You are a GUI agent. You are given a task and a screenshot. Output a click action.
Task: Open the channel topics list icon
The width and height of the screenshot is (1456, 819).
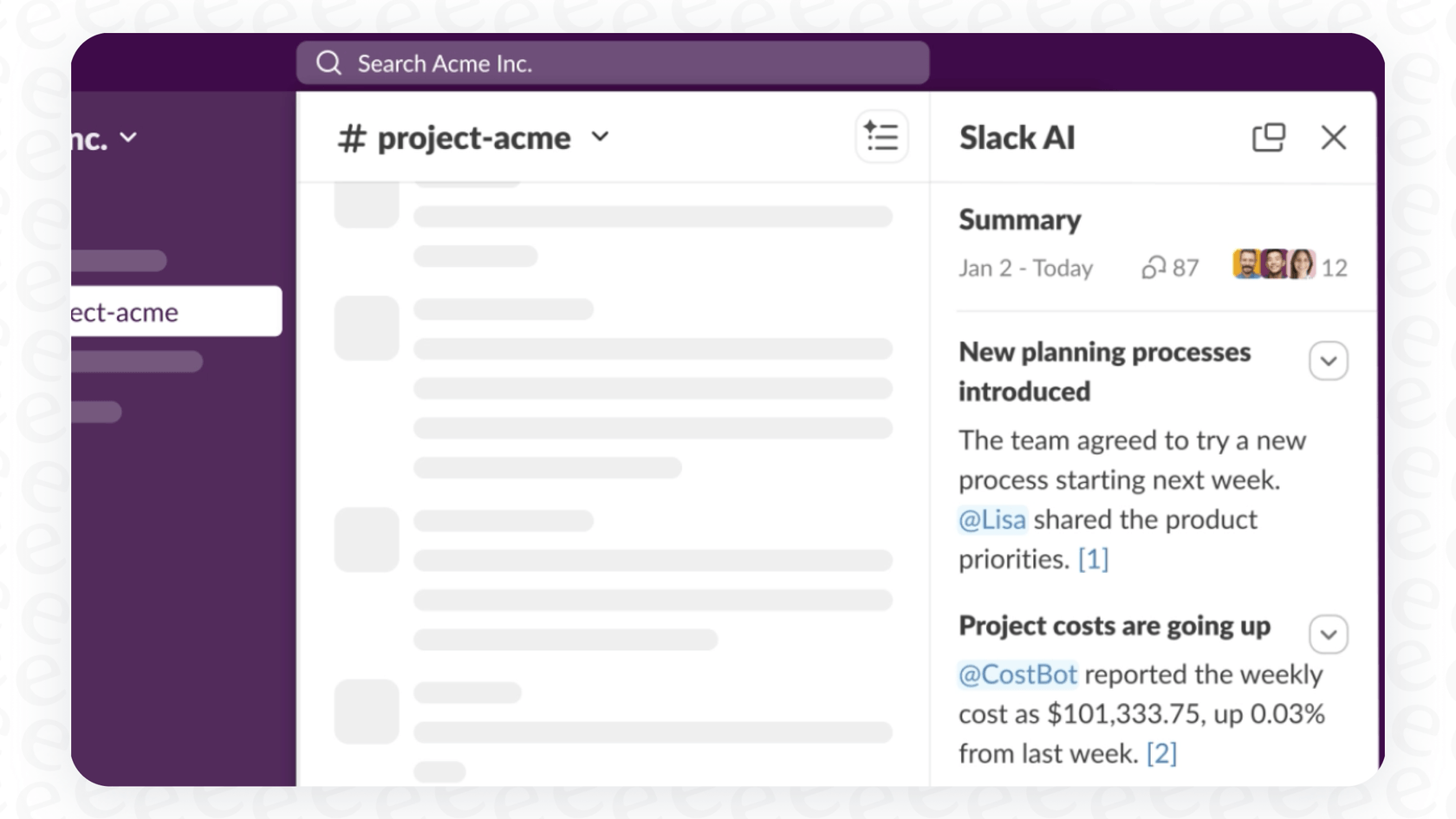(881, 137)
